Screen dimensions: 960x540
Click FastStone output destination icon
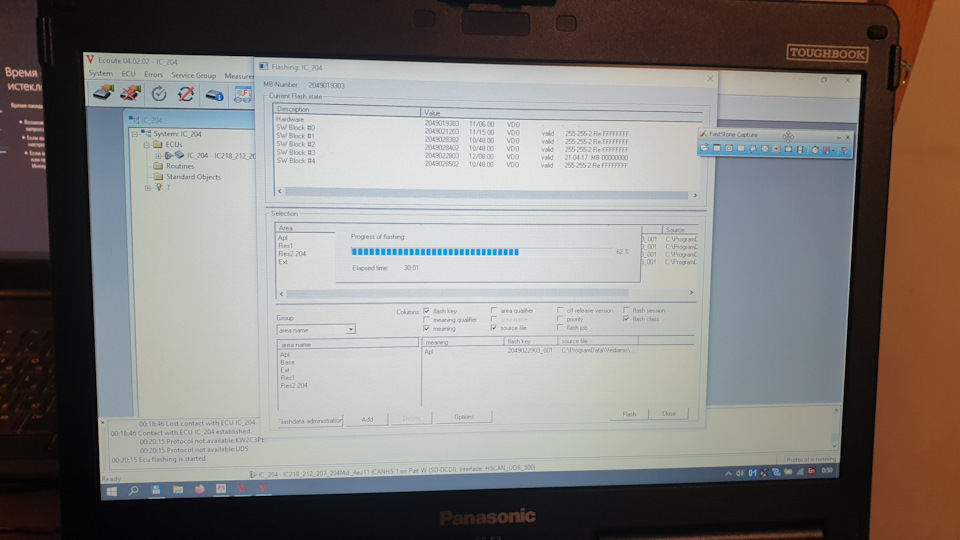(x=827, y=150)
